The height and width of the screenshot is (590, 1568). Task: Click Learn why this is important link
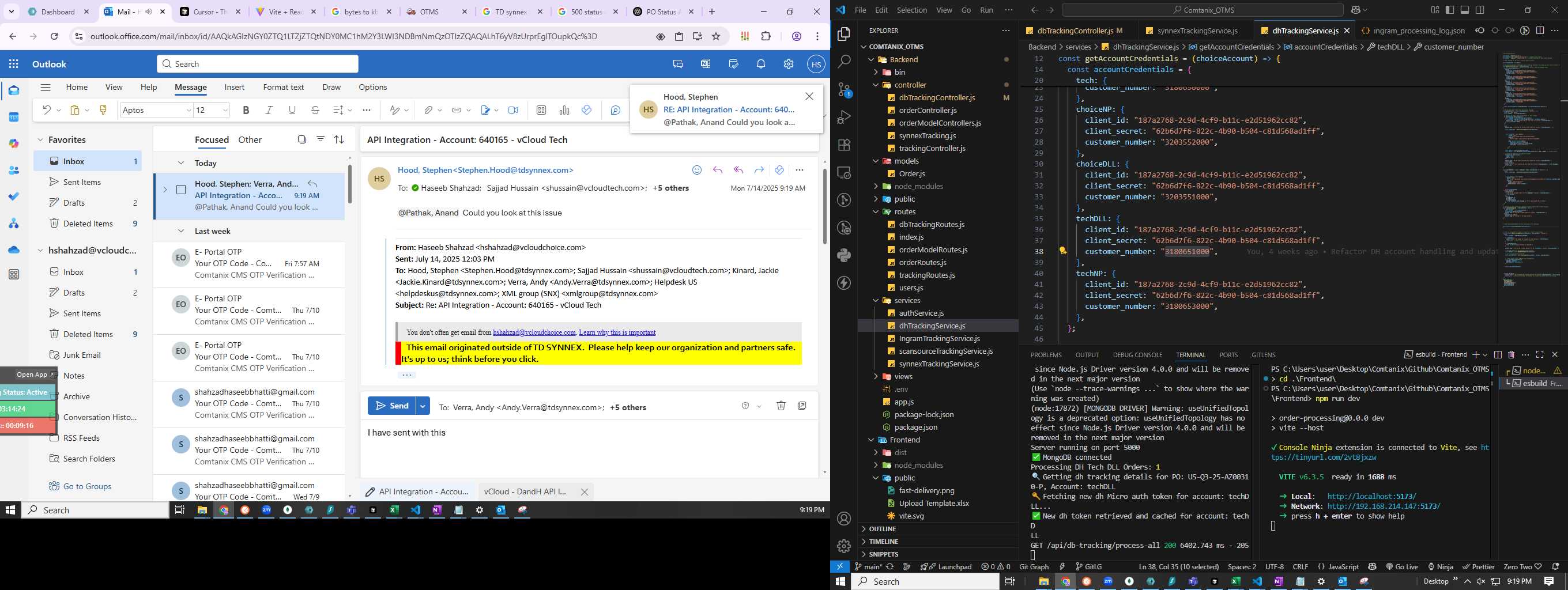click(x=617, y=332)
